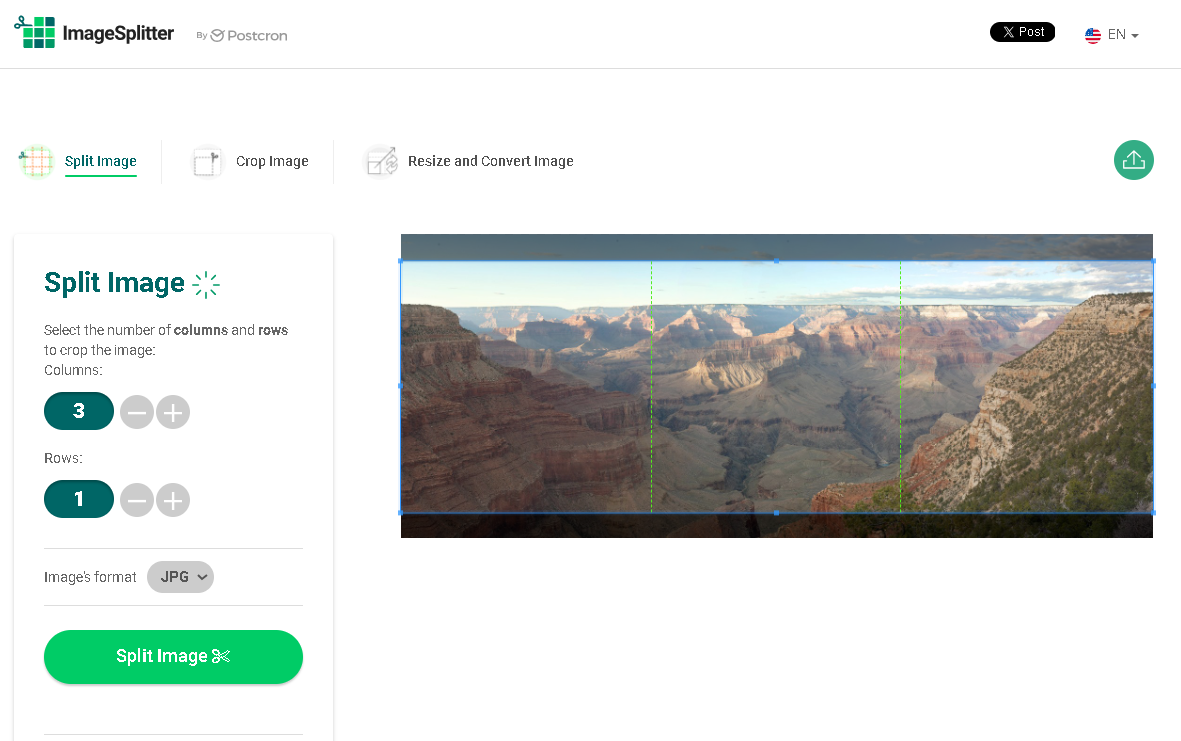Image resolution: width=1181 pixels, height=741 pixels.
Task: Open the JPG image format dropdown
Action: (180, 577)
